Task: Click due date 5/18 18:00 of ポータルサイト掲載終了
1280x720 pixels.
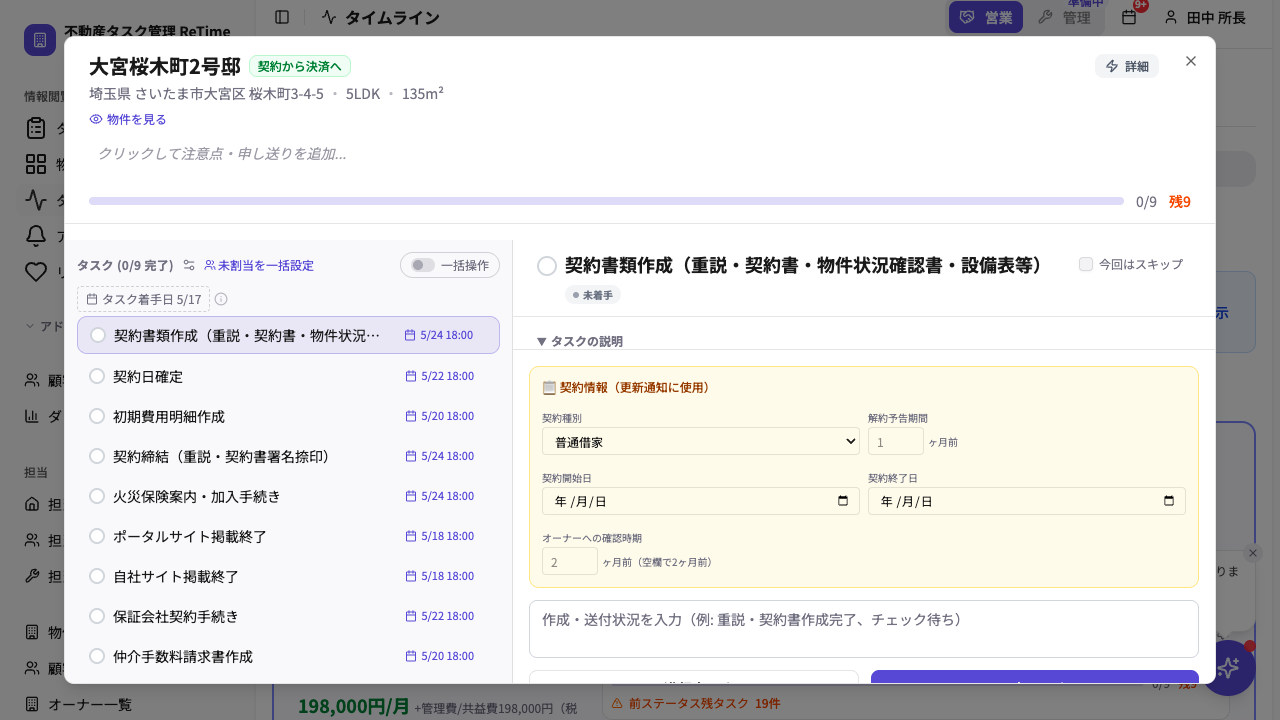Action: (x=440, y=536)
